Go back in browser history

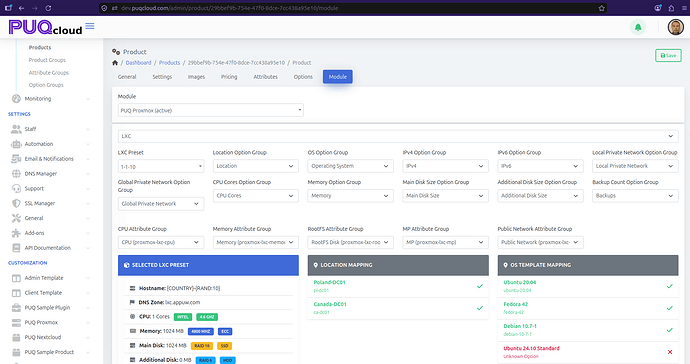point(21,8)
